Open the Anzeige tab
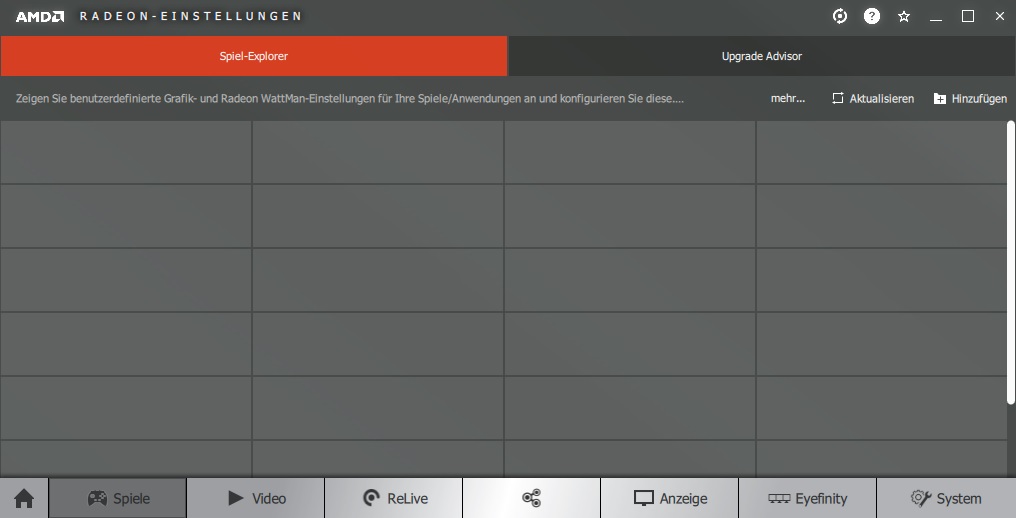The height and width of the screenshot is (518, 1016). (x=670, y=499)
